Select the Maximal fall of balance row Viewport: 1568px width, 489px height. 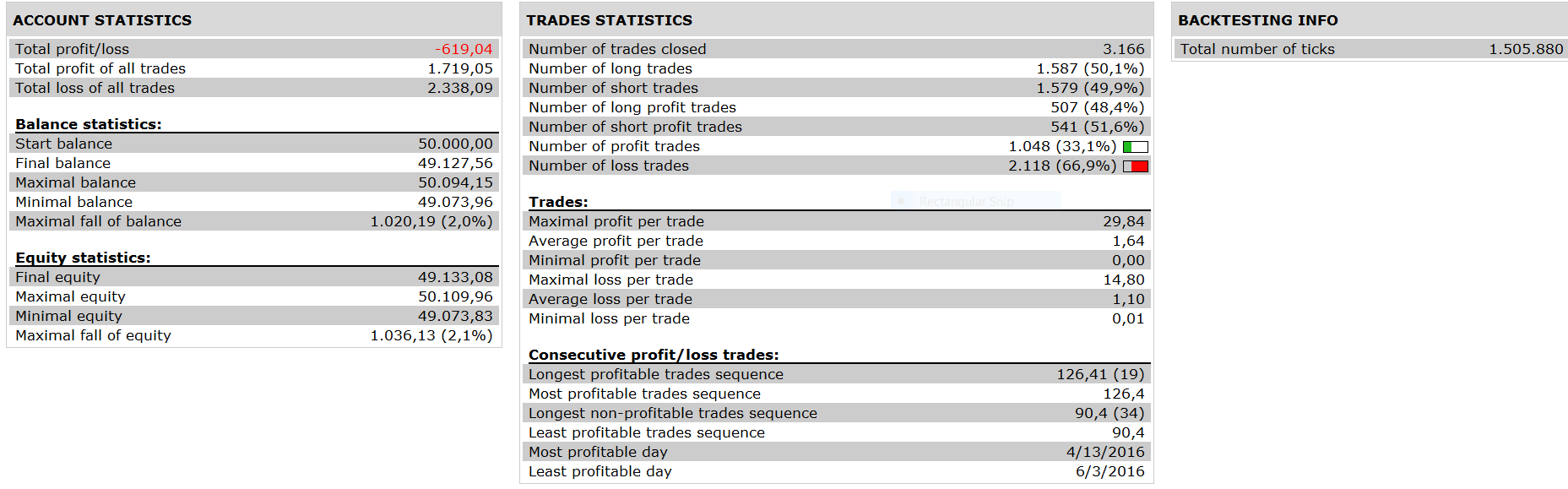[x=254, y=221]
